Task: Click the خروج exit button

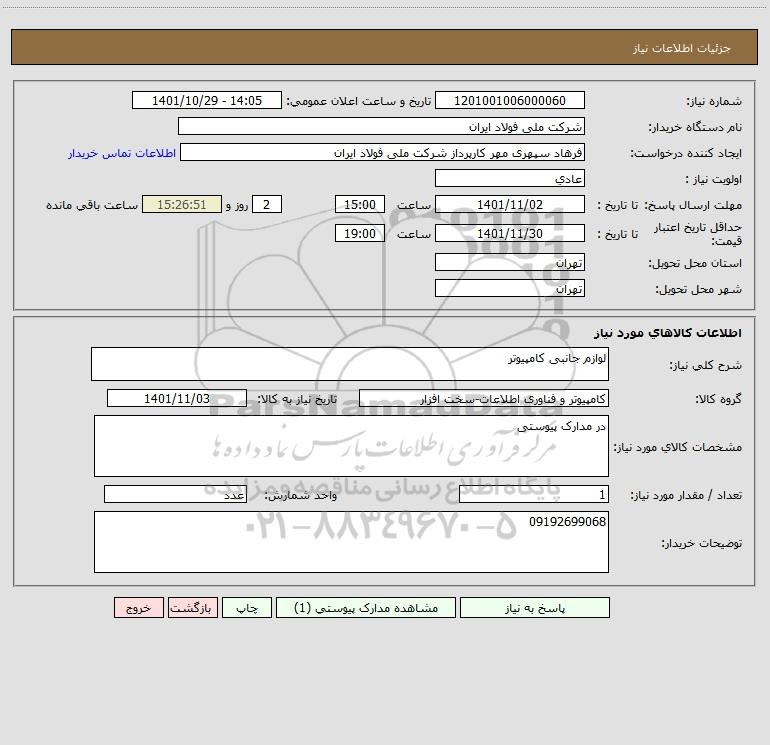Action: coord(138,607)
